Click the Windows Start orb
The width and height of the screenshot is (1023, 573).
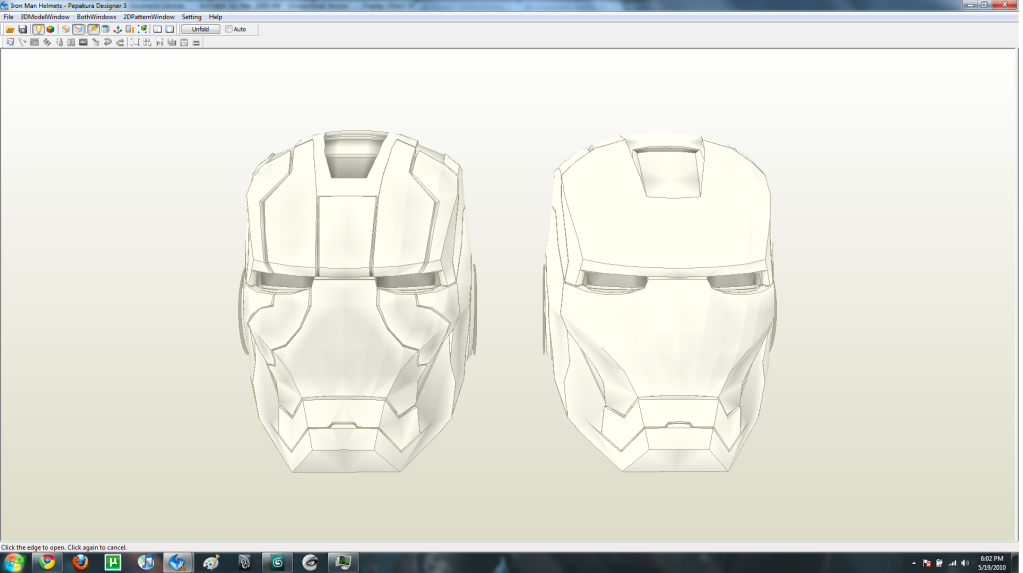click(x=14, y=562)
